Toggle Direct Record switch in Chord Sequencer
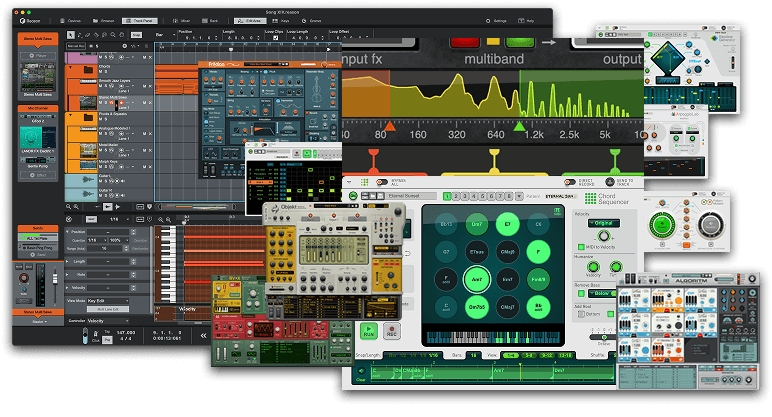Viewport: 772px width, 417px height. pos(570,182)
